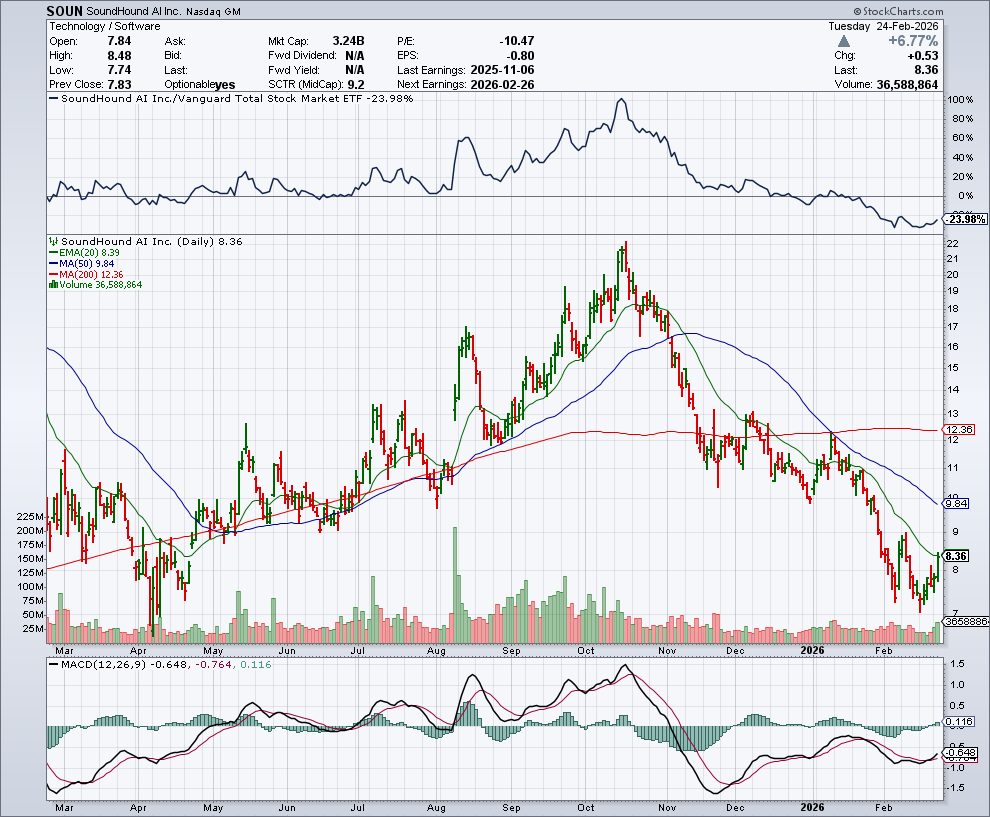Click the 100% label on ratio axis
This screenshot has width=990, height=817.
tap(960, 100)
